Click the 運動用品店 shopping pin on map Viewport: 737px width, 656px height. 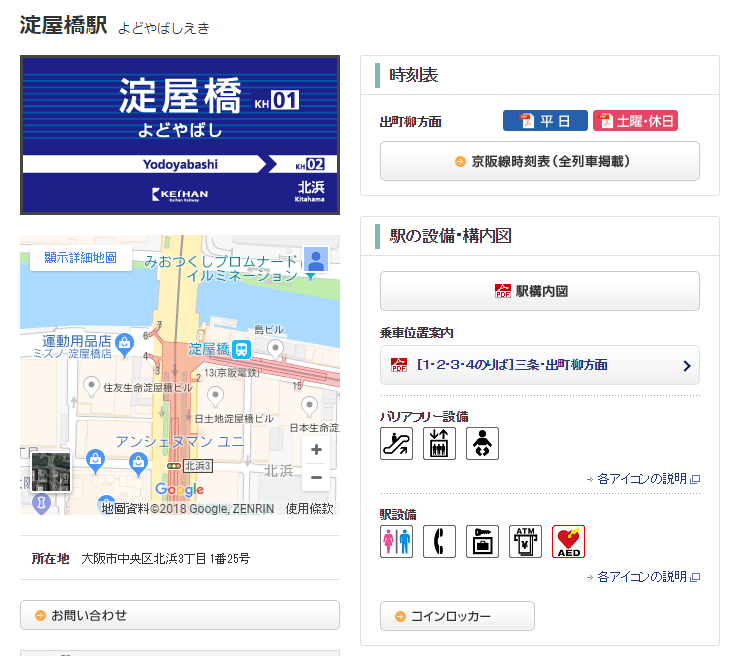pos(125,344)
